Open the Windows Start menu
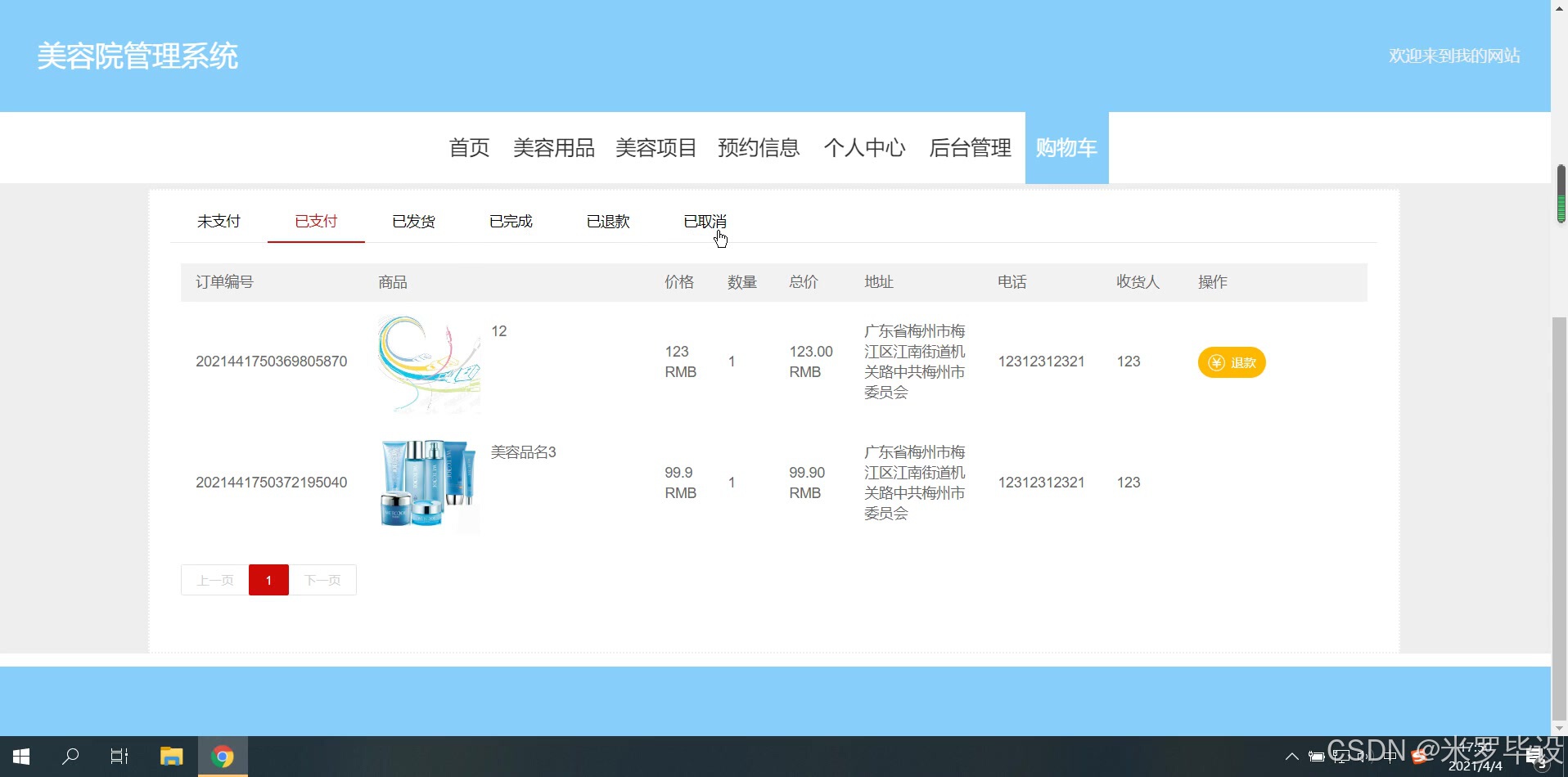 pyautogui.click(x=21, y=757)
